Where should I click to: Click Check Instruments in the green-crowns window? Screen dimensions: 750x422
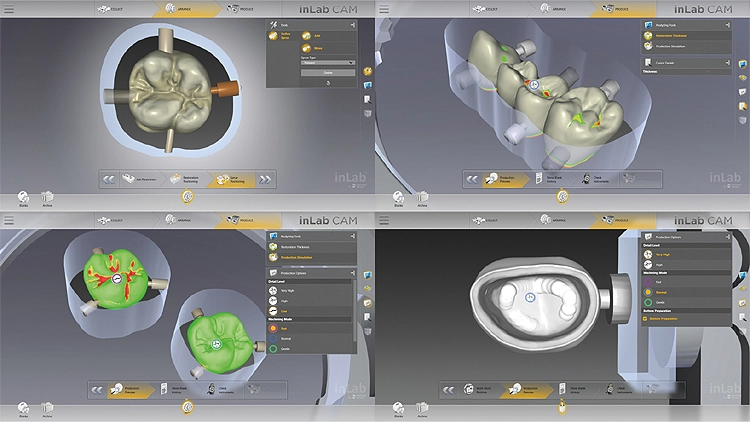pos(220,390)
